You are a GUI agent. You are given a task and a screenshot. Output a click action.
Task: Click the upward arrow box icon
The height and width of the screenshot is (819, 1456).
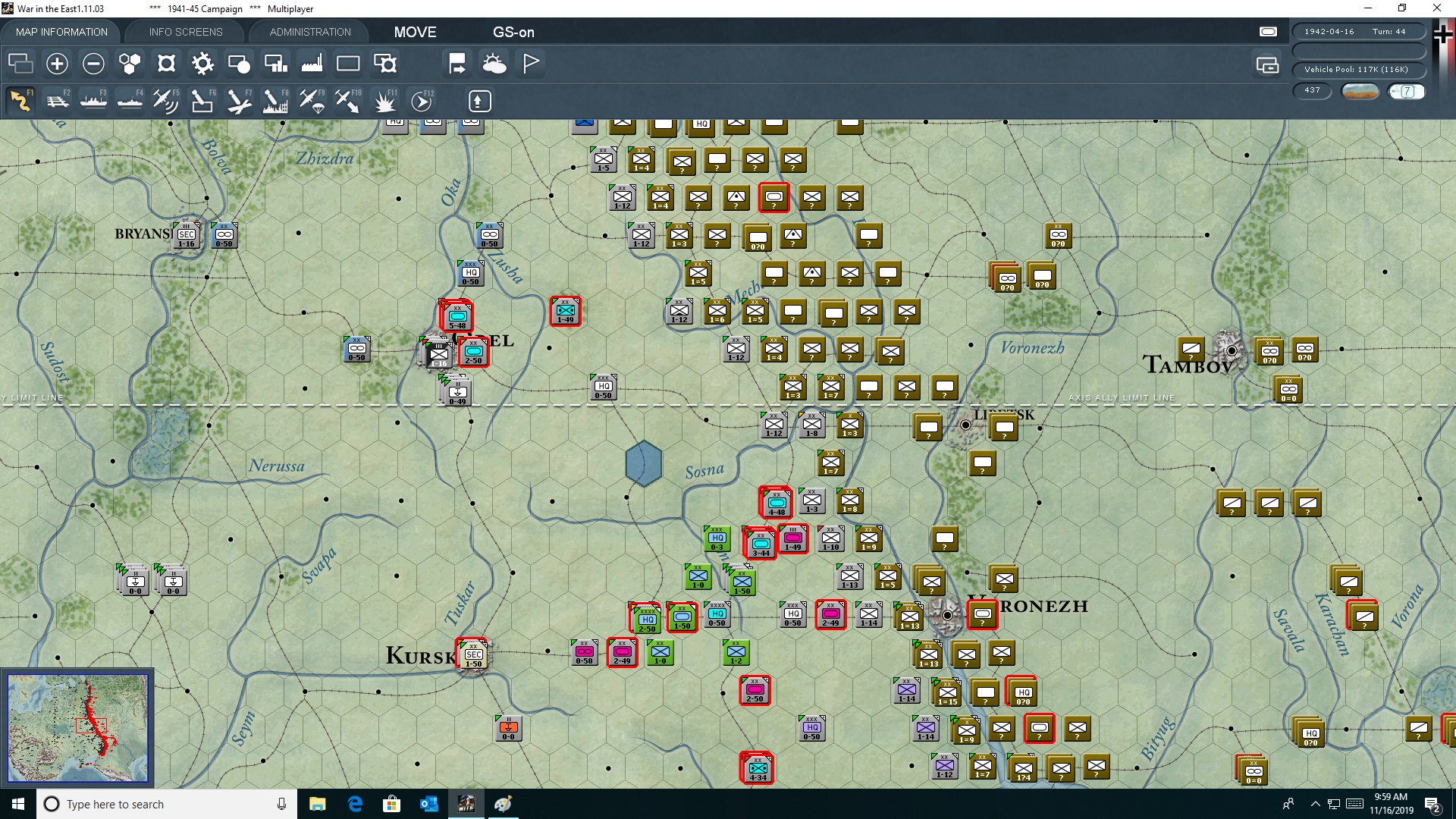click(479, 101)
